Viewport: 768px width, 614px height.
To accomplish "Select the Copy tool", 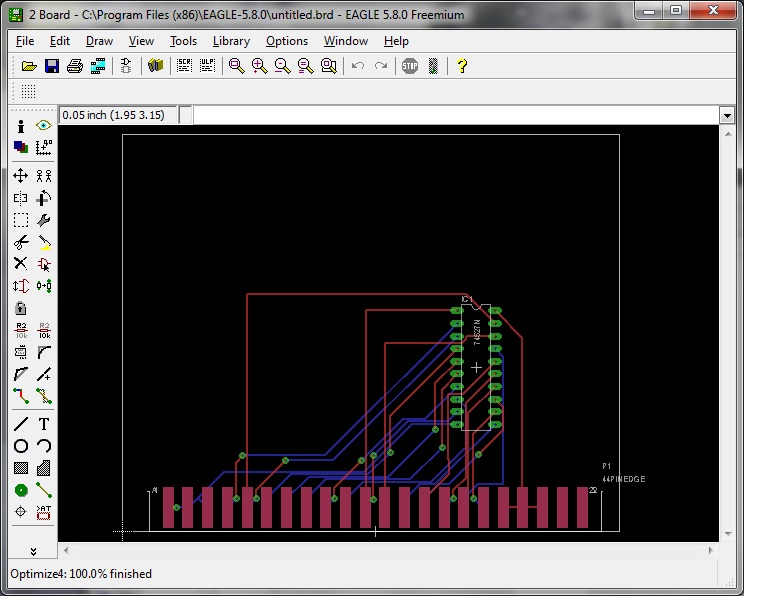I will point(44,175).
